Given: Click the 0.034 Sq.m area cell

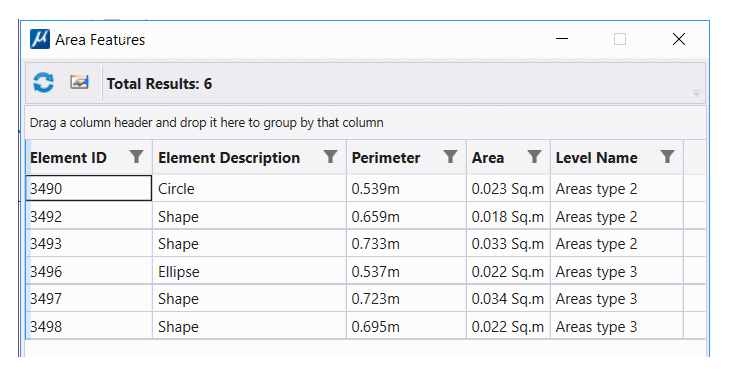Looking at the screenshot, I should click(508, 299).
